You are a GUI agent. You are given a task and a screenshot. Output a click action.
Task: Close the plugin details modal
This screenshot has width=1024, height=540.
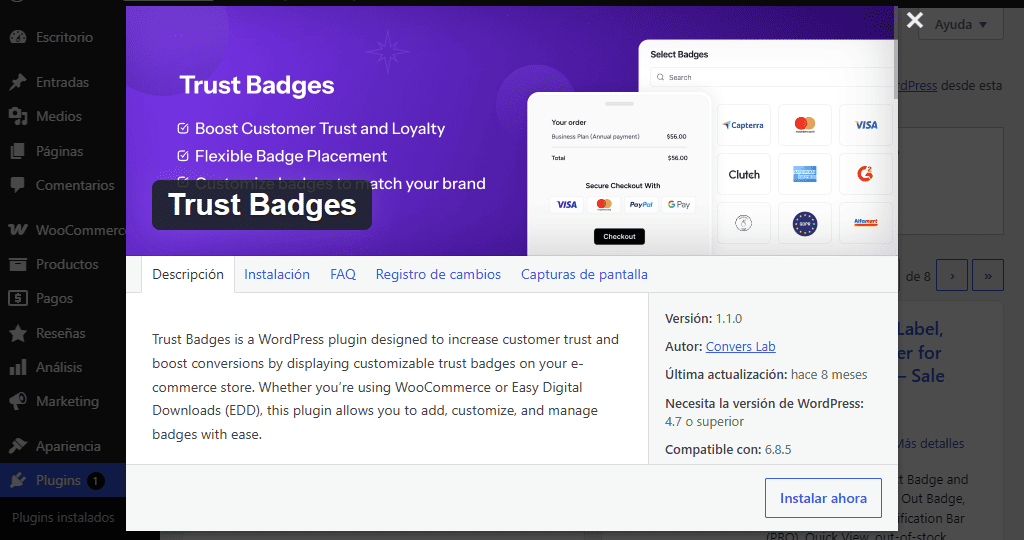pyautogui.click(x=915, y=20)
